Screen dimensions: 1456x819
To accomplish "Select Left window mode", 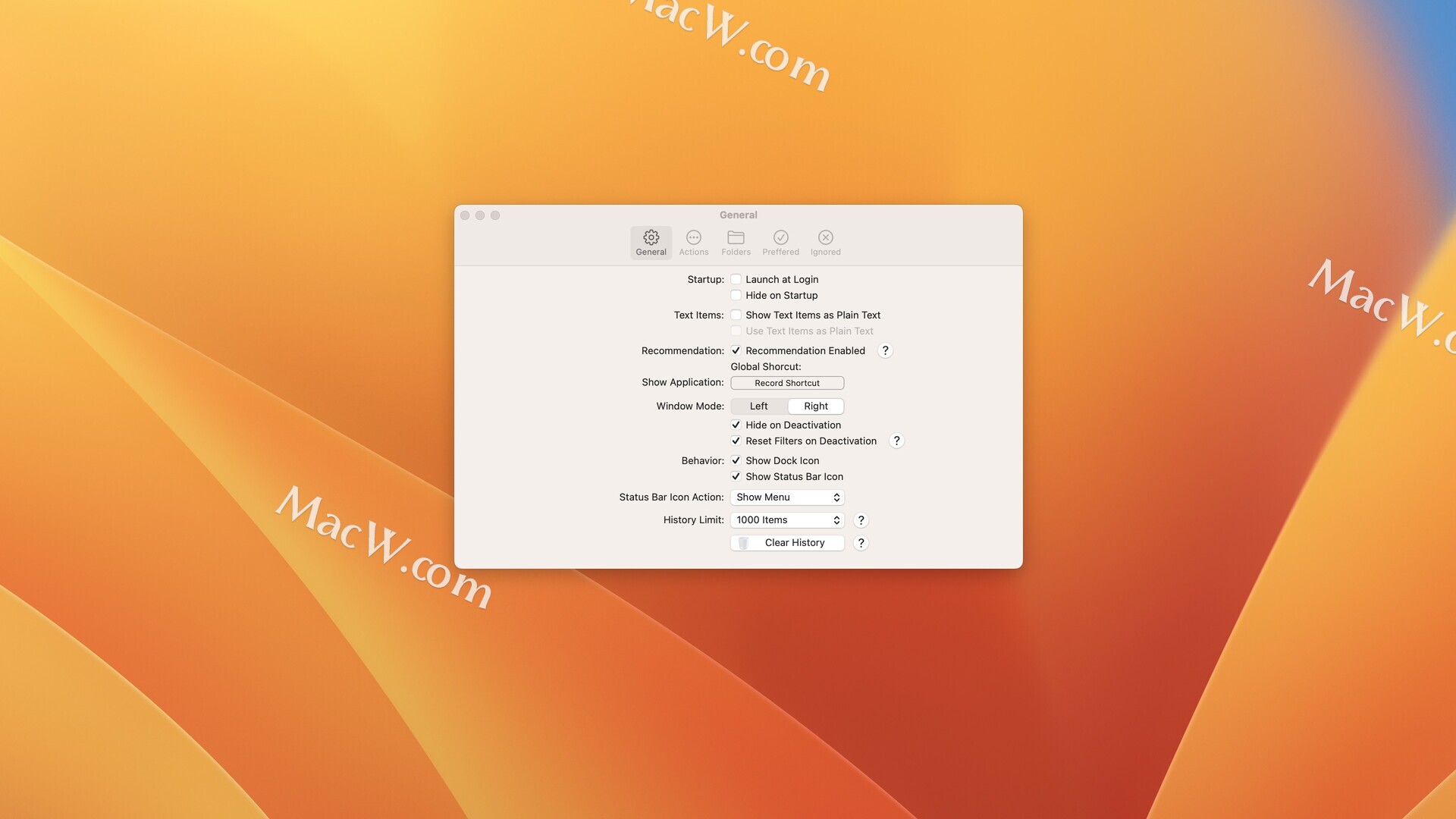I will (759, 406).
